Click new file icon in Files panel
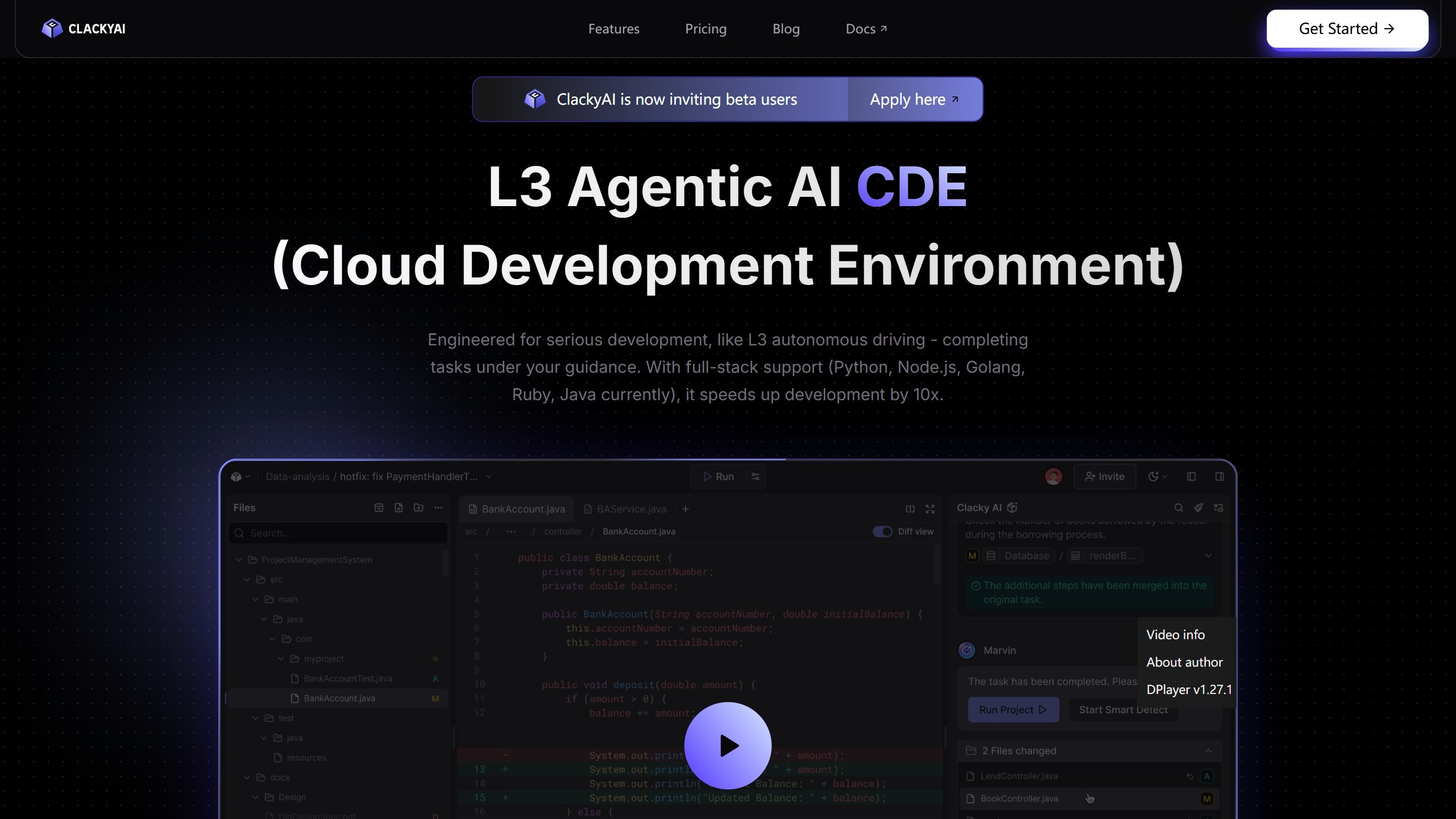This screenshot has height=819, width=1456. (399, 508)
